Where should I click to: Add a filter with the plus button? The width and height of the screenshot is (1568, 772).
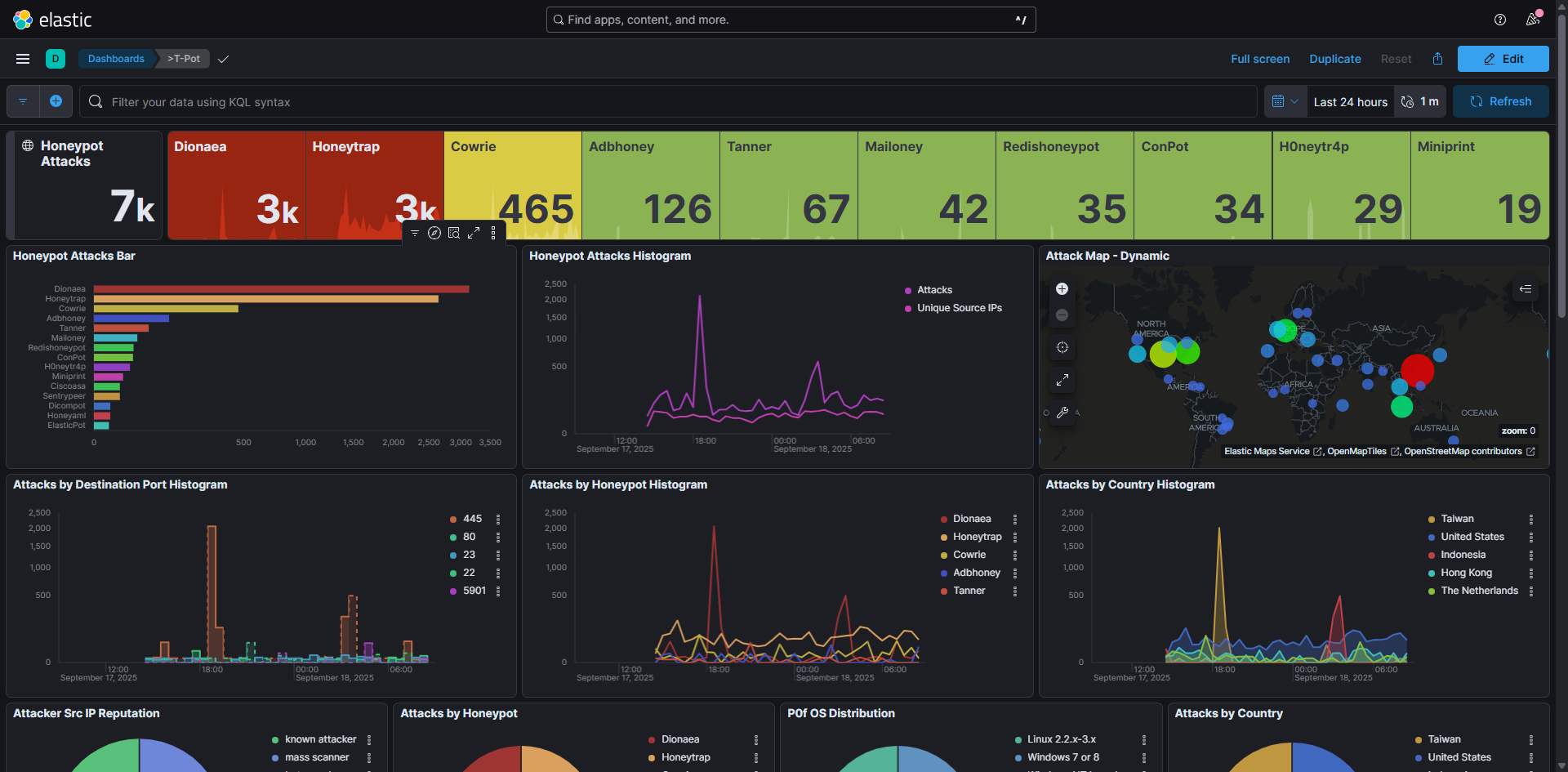(56, 101)
